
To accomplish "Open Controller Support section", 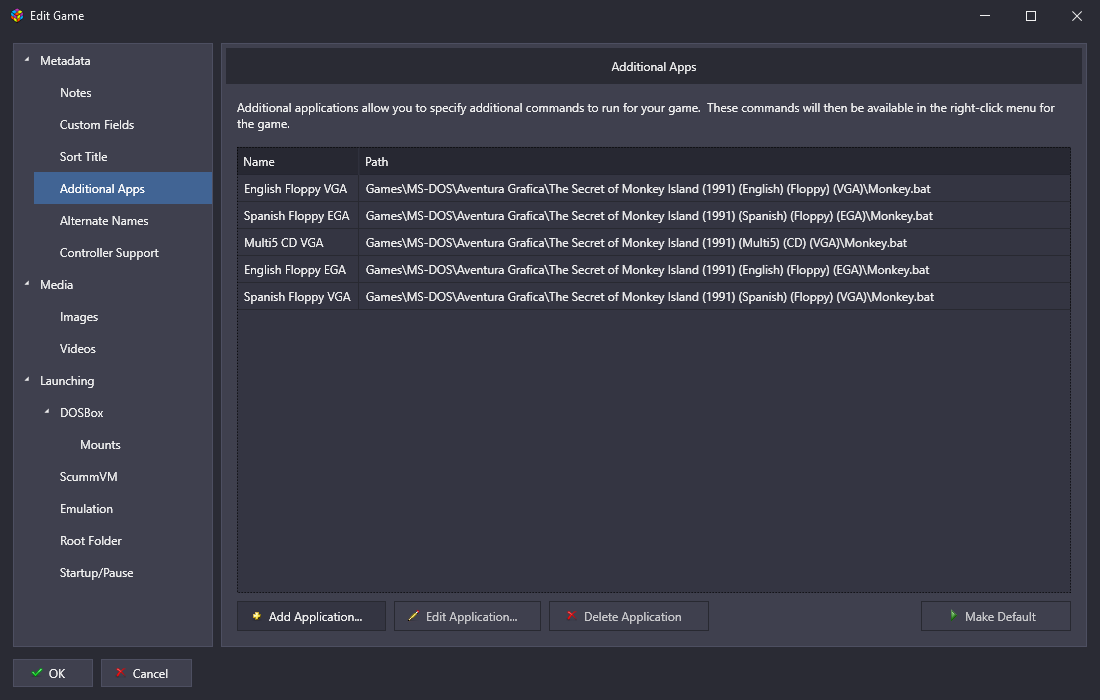I will click(109, 253).
